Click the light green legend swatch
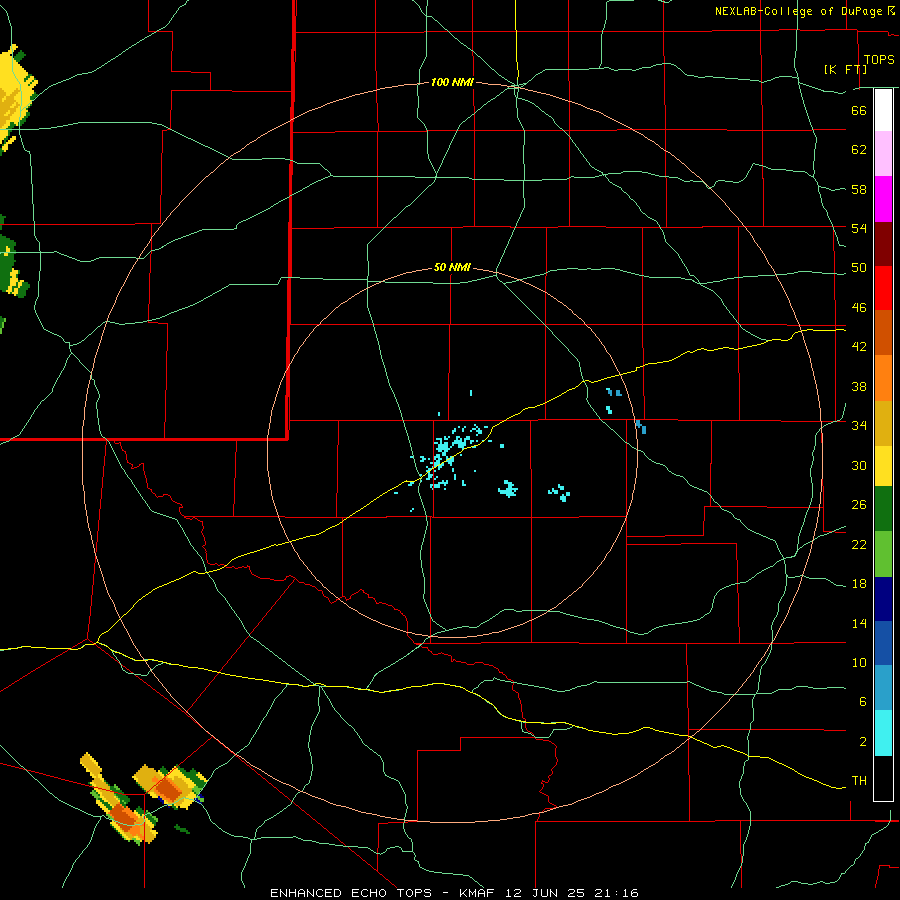Image resolution: width=900 pixels, height=900 pixels. (x=883, y=554)
